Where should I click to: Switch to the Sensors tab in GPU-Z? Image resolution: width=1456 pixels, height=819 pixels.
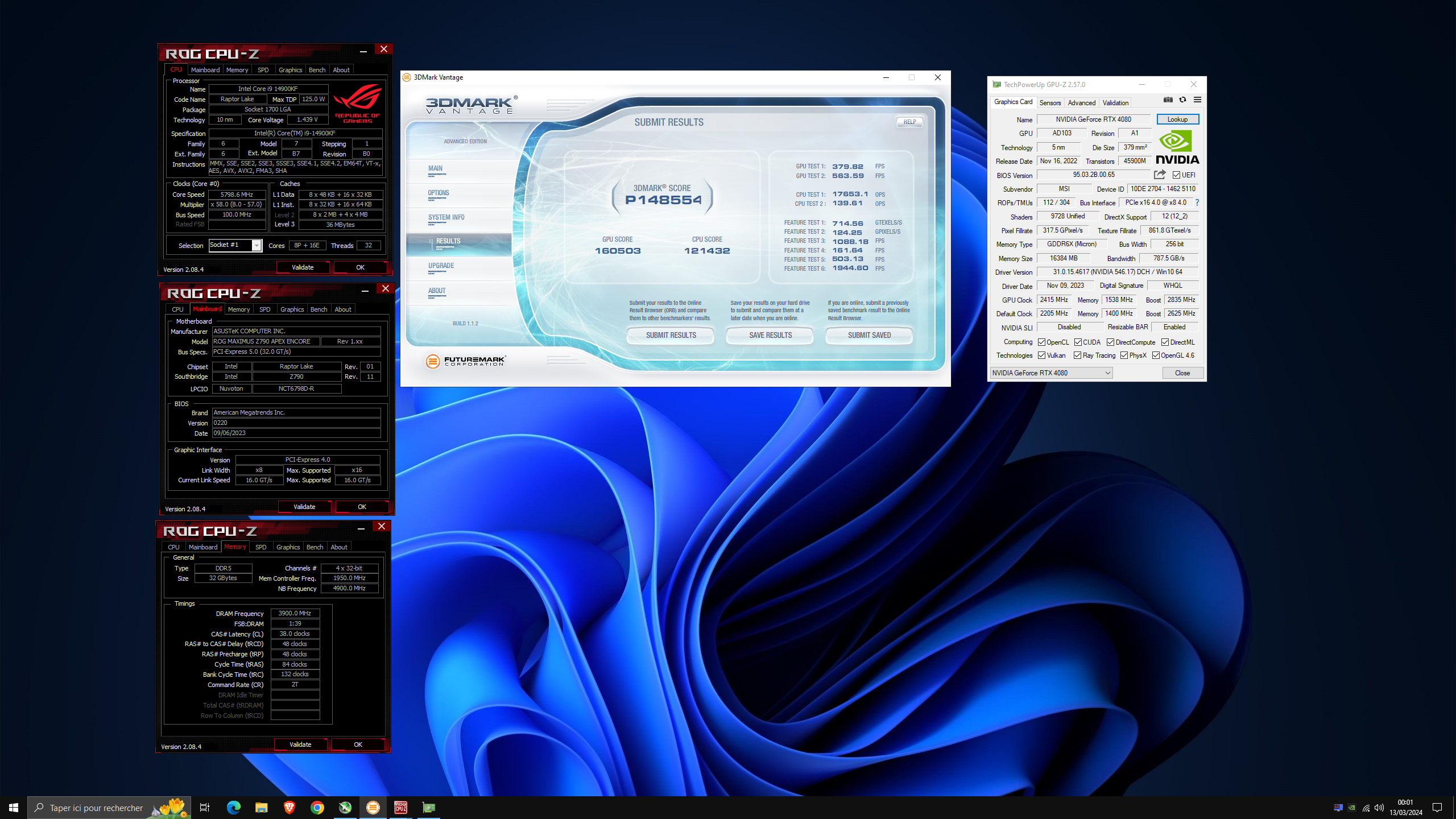1050,103
